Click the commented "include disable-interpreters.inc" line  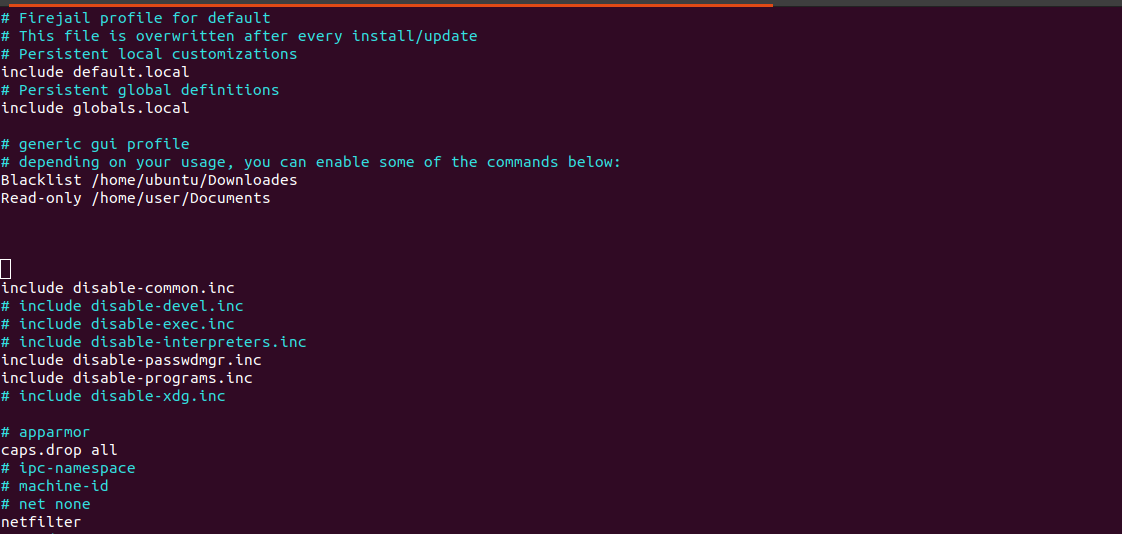153,341
